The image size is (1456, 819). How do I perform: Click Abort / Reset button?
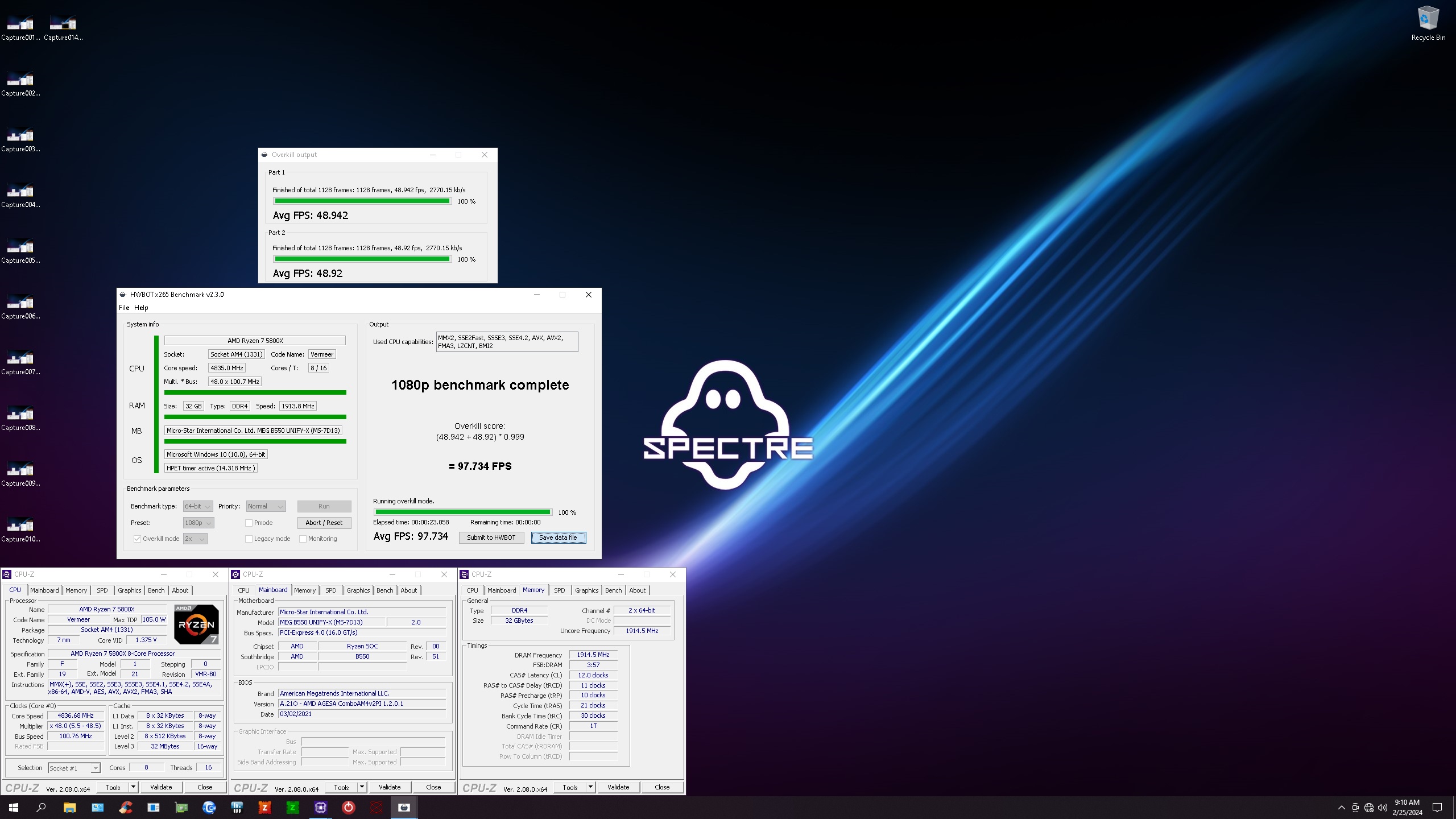coord(324,523)
